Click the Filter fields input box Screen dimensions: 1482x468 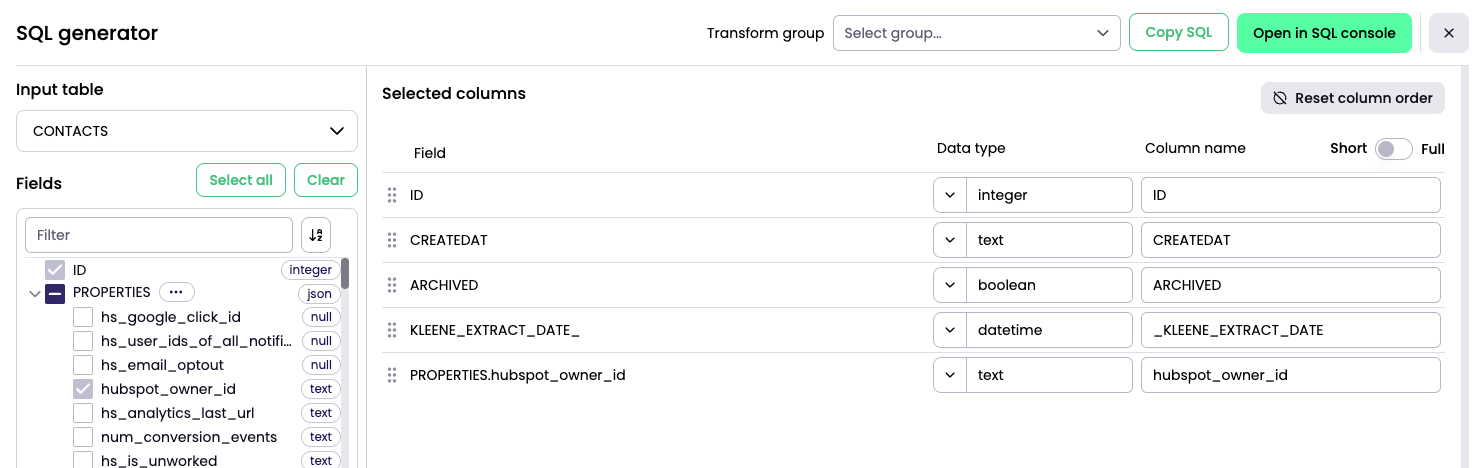[x=159, y=235]
